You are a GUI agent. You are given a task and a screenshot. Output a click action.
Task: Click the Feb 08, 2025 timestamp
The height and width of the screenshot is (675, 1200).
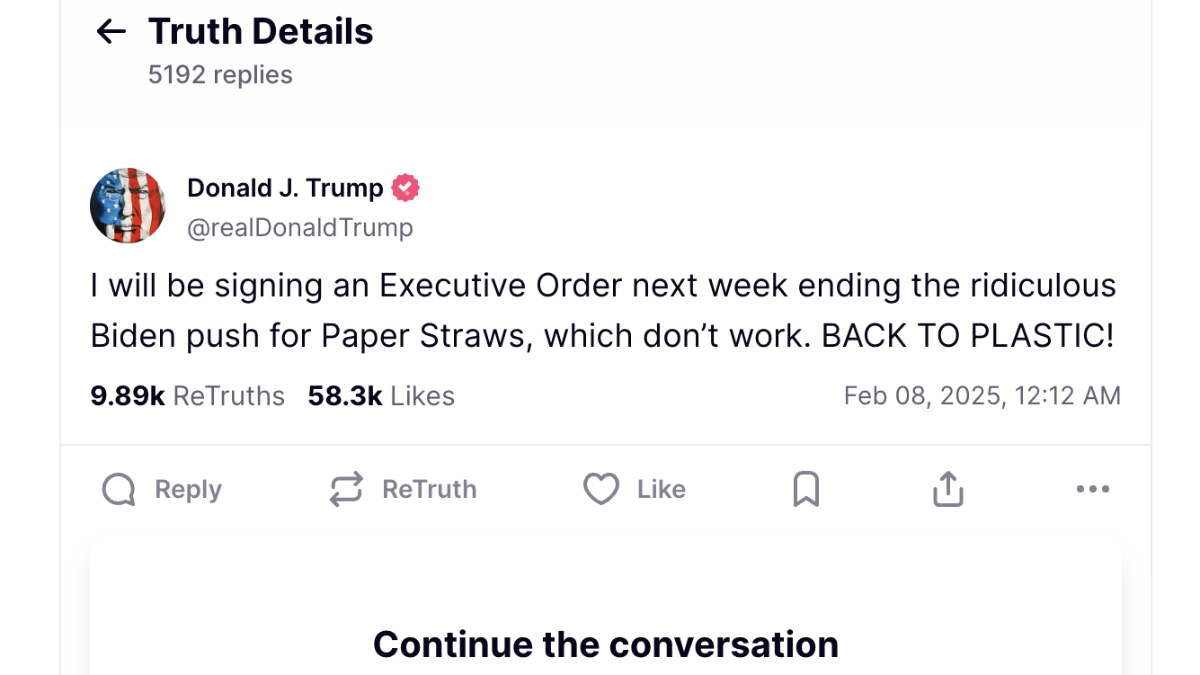[x=983, y=395]
